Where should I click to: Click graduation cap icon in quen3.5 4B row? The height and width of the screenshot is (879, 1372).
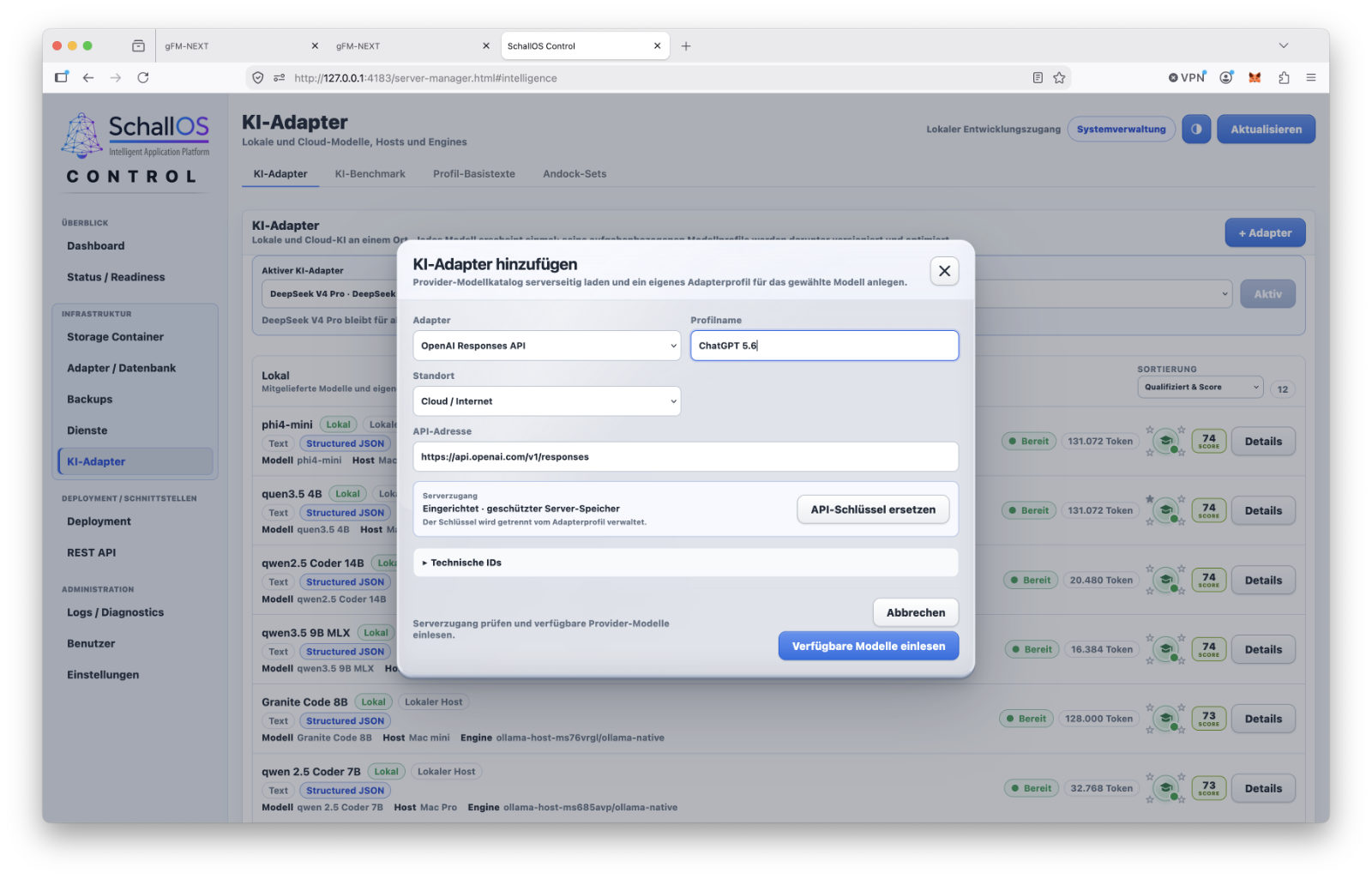[x=1165, y=511]
